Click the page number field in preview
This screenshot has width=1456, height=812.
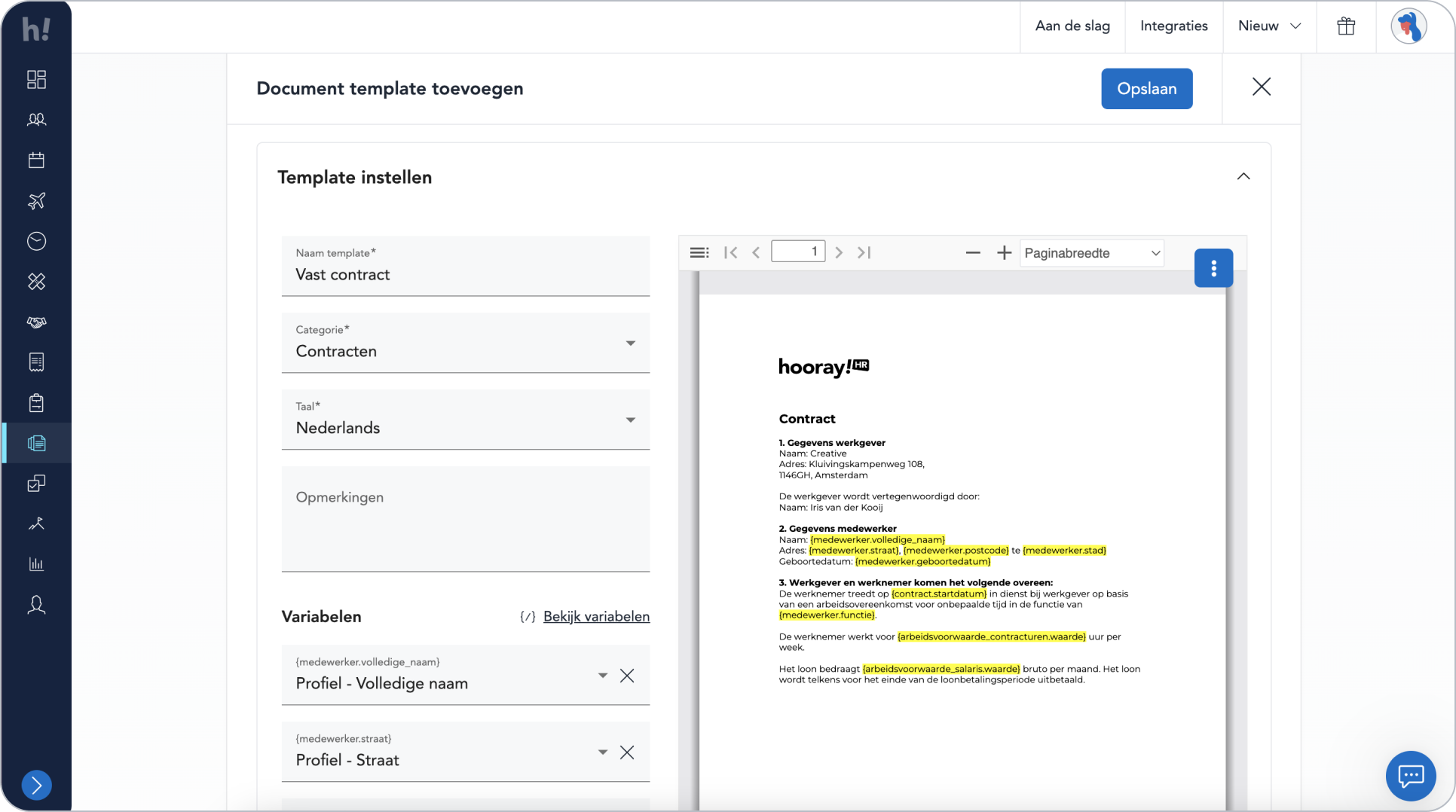(x=798, y=252)
